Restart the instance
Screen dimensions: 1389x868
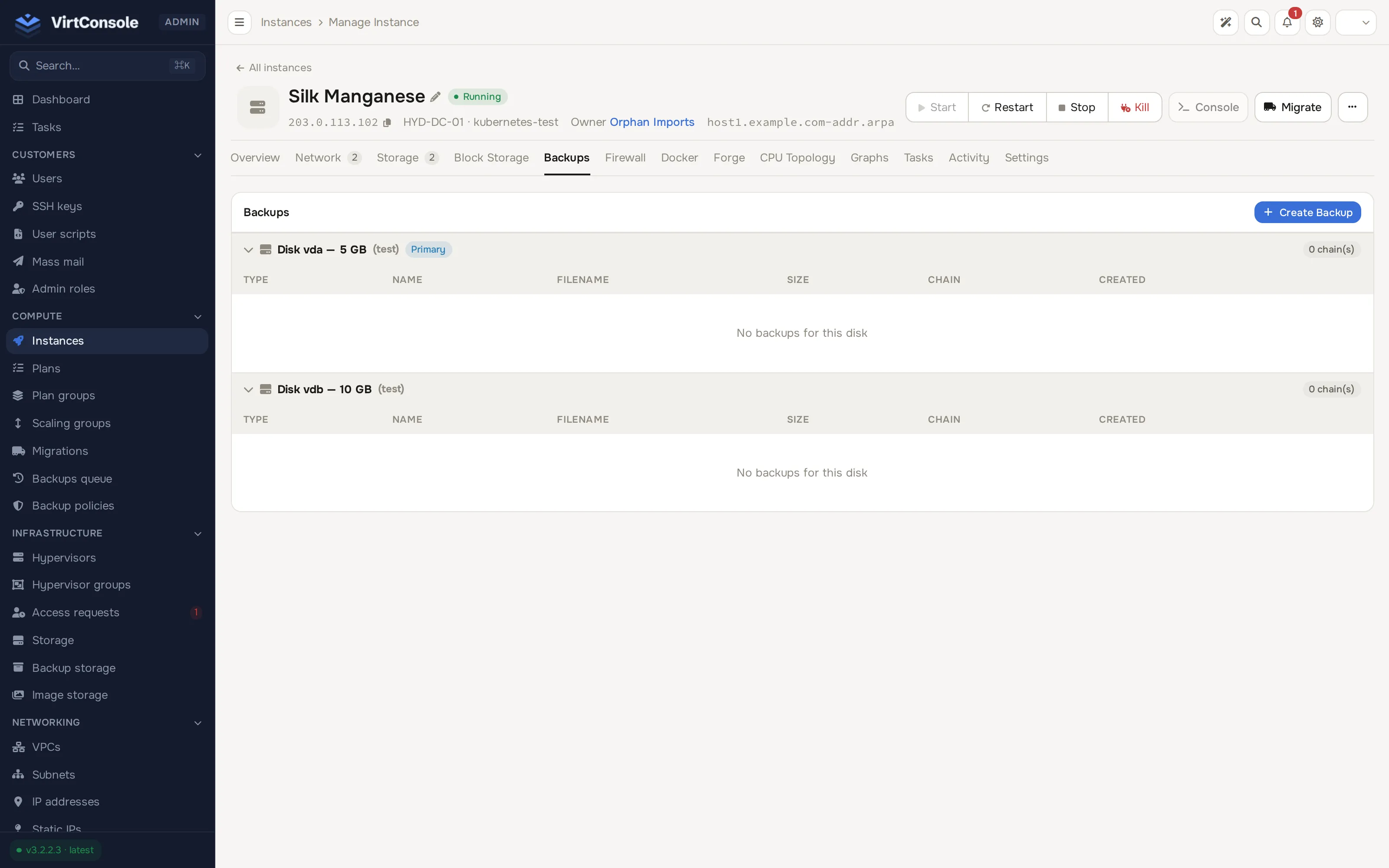click(1007, 107)
